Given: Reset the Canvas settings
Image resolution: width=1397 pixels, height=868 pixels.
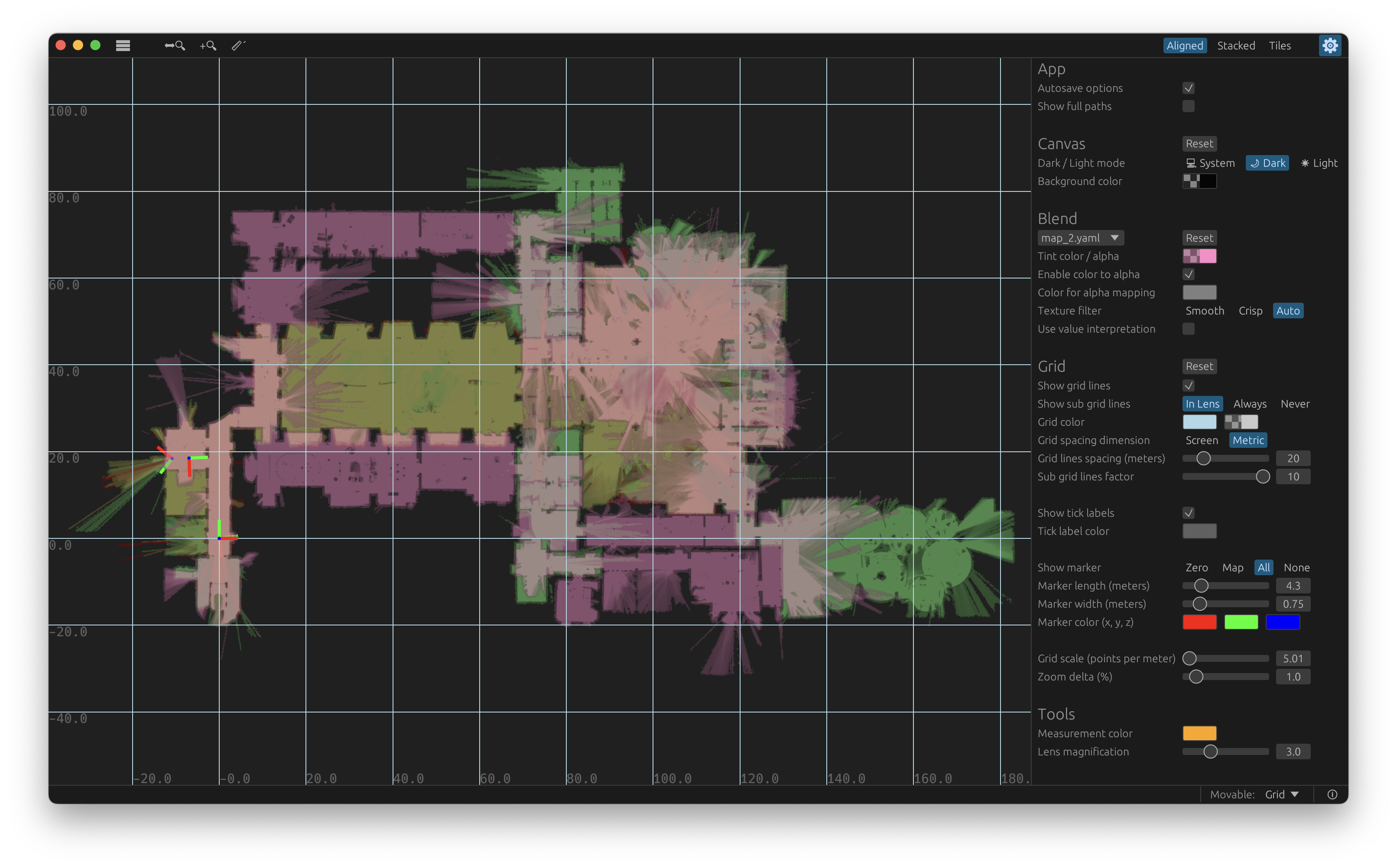Looking at the screenshot, I should pos(1199,143).
